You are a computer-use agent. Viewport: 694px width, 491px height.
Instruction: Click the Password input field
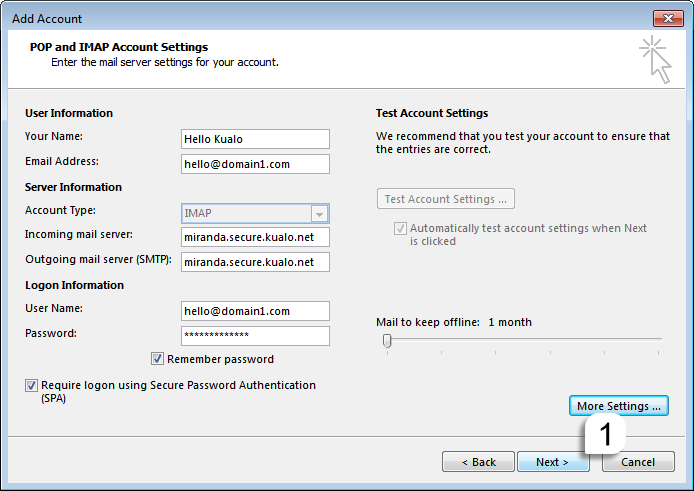(255, 336)
